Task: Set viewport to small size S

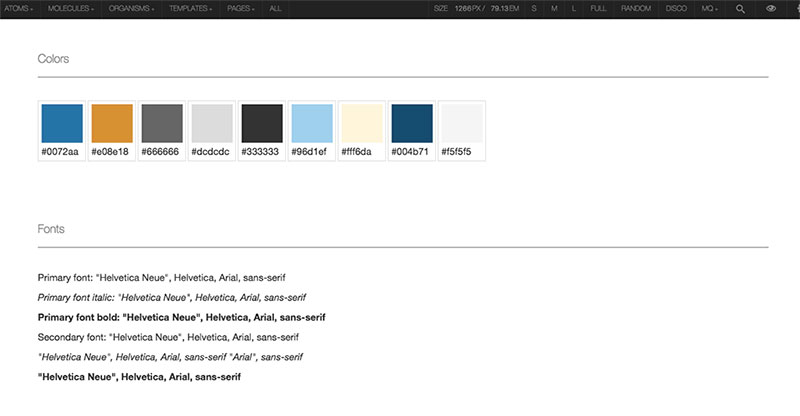Action: [534, 8]
